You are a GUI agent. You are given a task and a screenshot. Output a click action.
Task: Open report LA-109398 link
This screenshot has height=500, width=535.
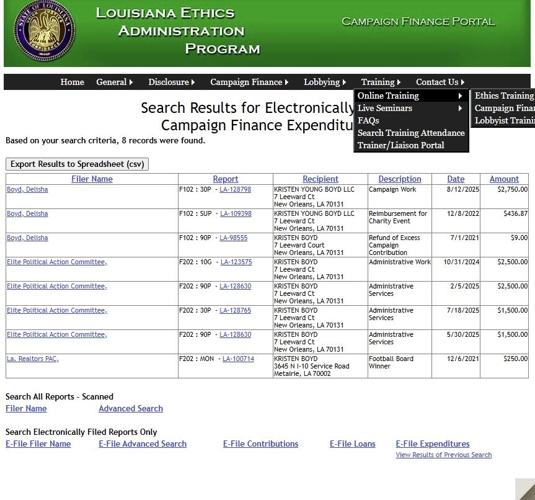[236, 214]
